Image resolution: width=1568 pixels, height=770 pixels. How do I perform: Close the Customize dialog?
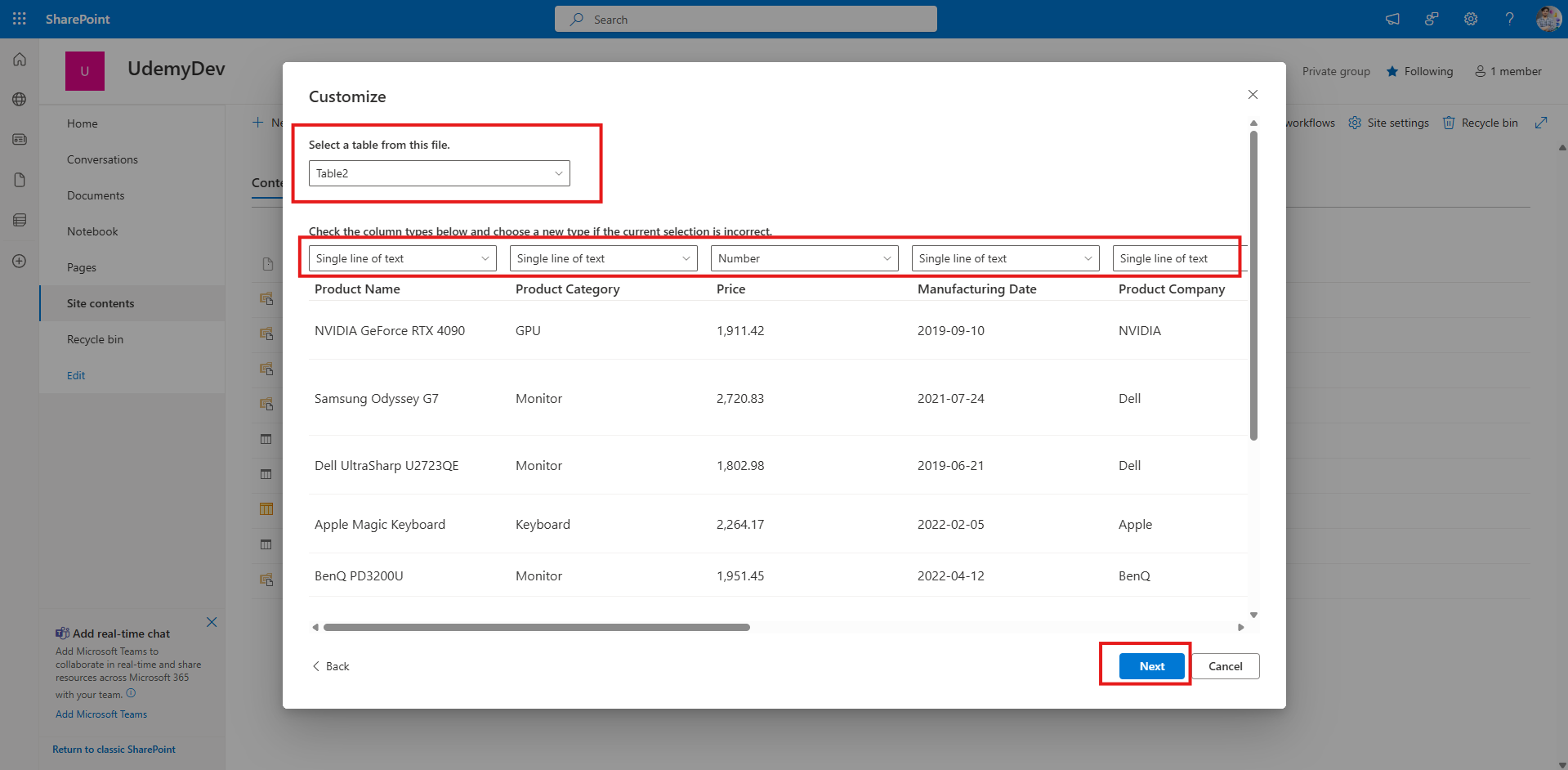point(1253,95)
